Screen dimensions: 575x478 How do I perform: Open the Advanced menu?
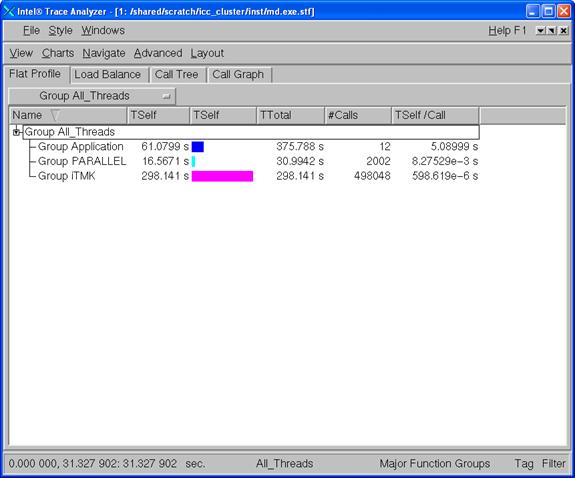pyautogui.click(x=158, y=53)
